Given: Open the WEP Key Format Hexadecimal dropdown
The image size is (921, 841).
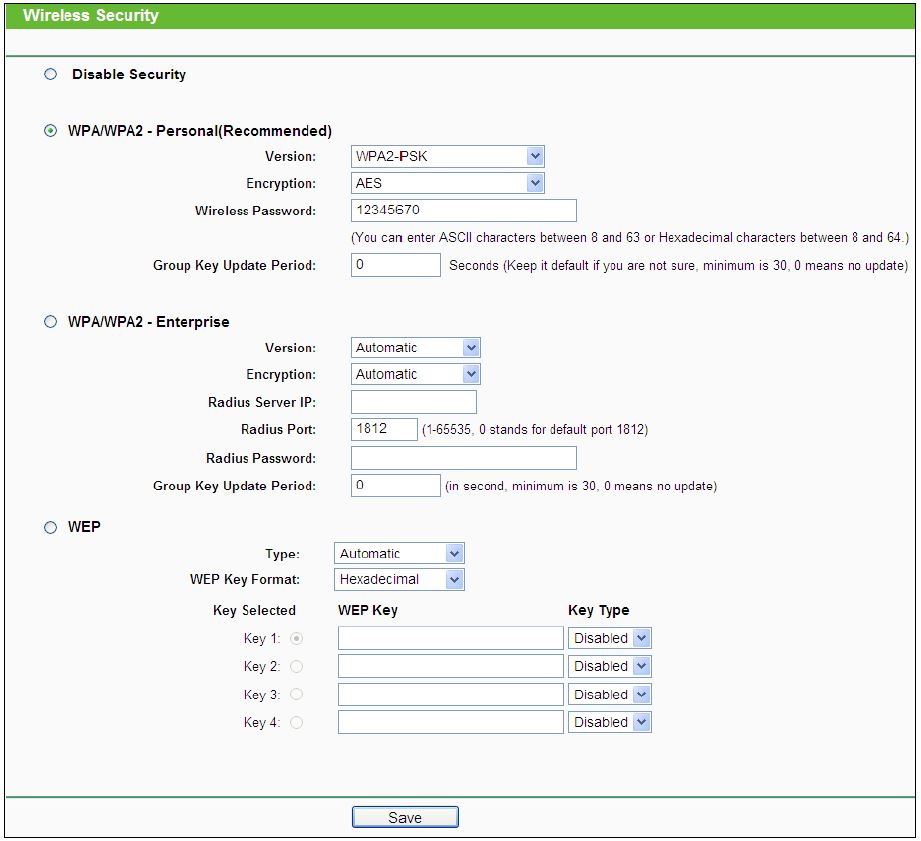Looking at the screenshot, I should (399, 580).
